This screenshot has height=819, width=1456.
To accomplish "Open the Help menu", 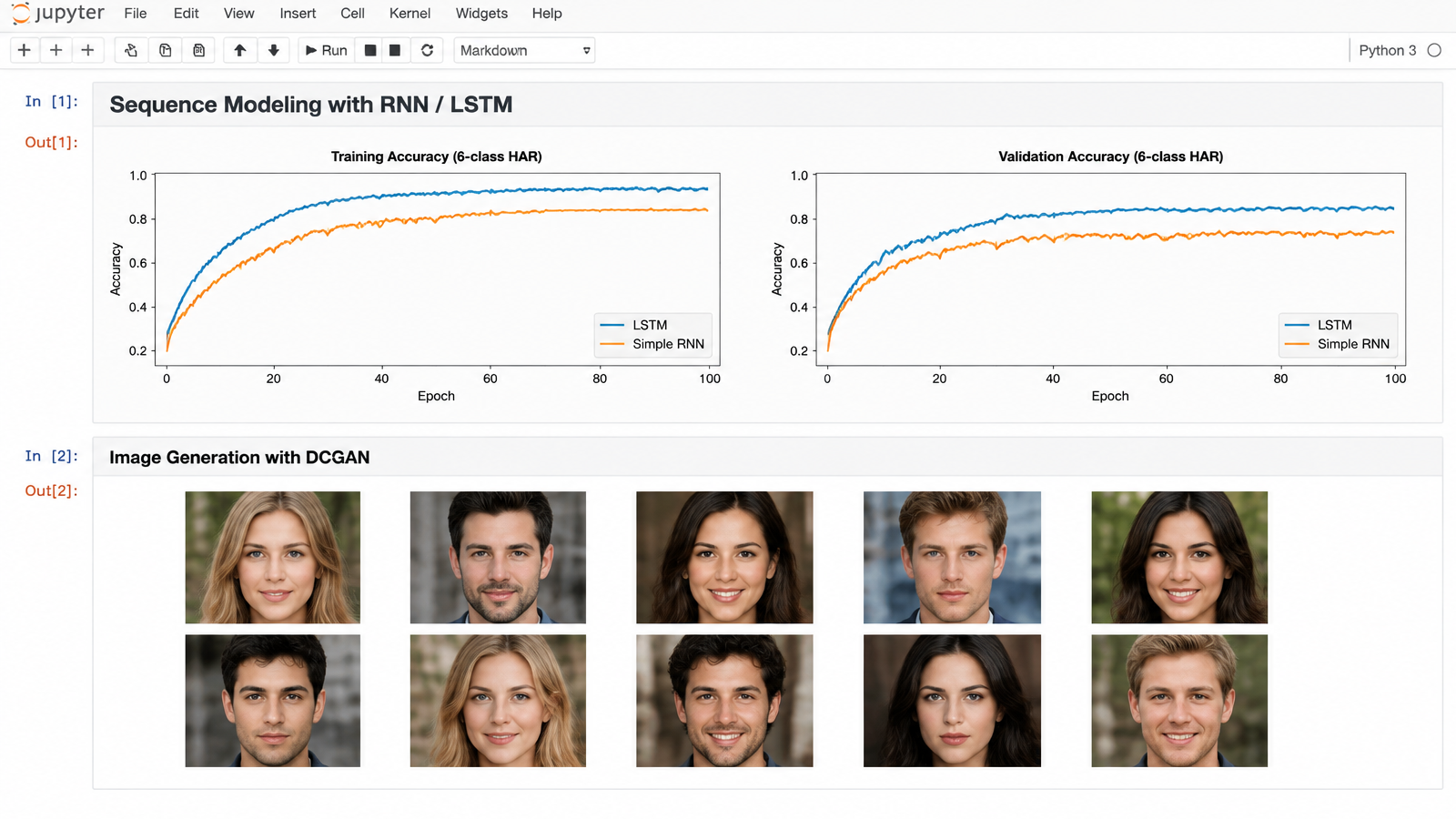I will tap(547, 14).
